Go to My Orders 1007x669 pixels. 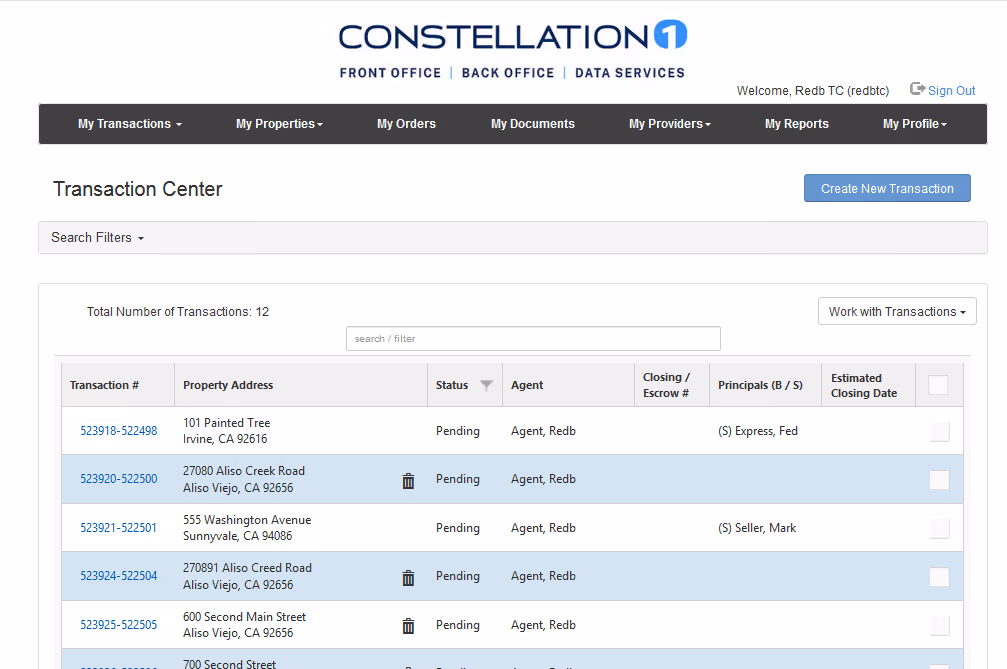point(407,124)
